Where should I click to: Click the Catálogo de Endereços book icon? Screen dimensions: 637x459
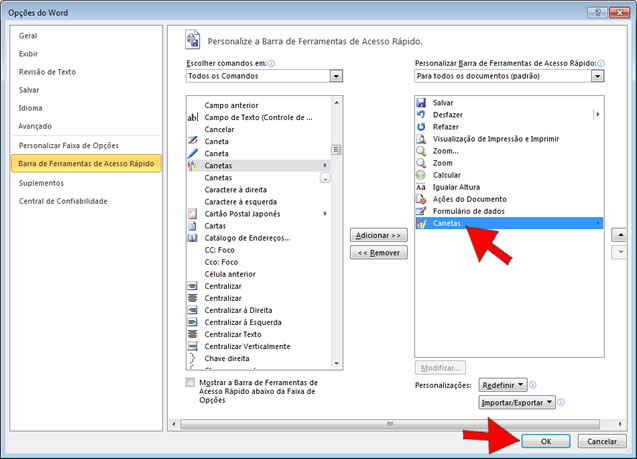(193, 238)
